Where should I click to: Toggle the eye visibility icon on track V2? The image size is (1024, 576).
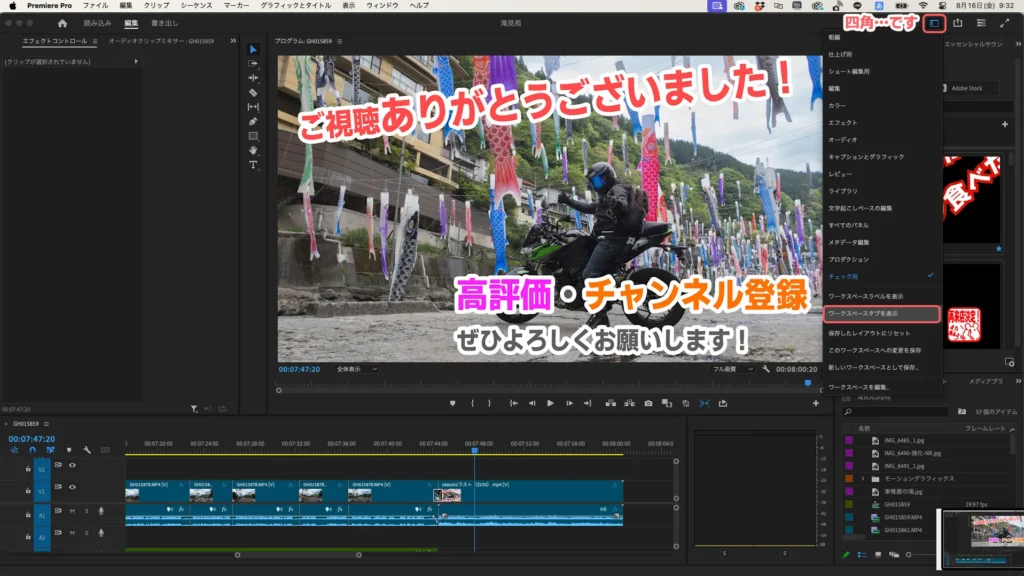tap(72, 465)
